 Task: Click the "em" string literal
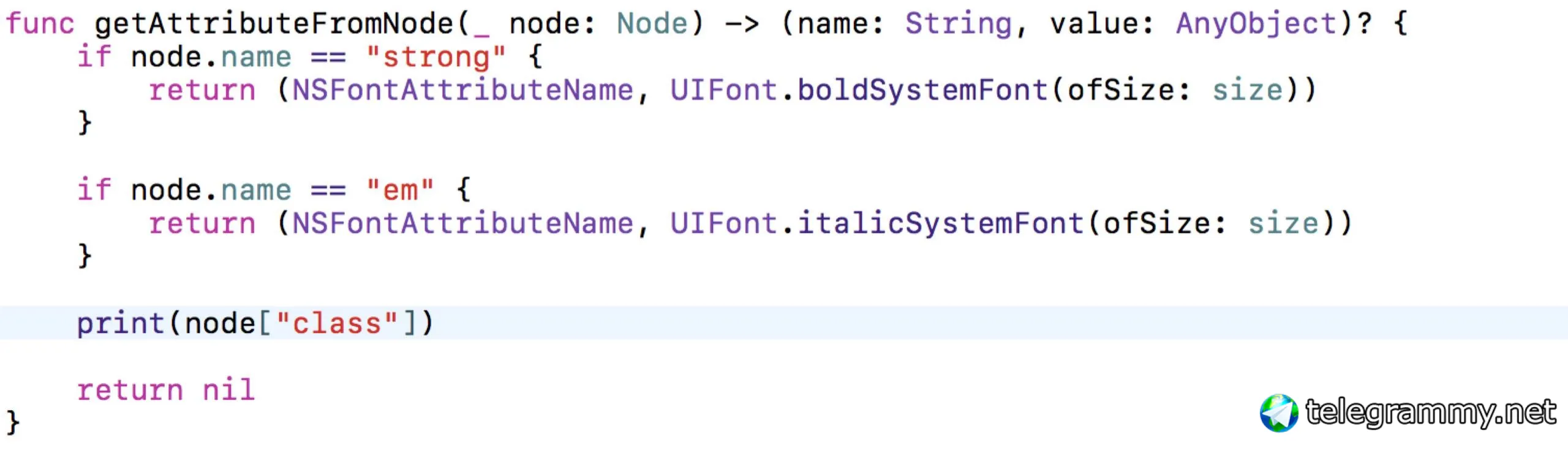tap(400, 190)
